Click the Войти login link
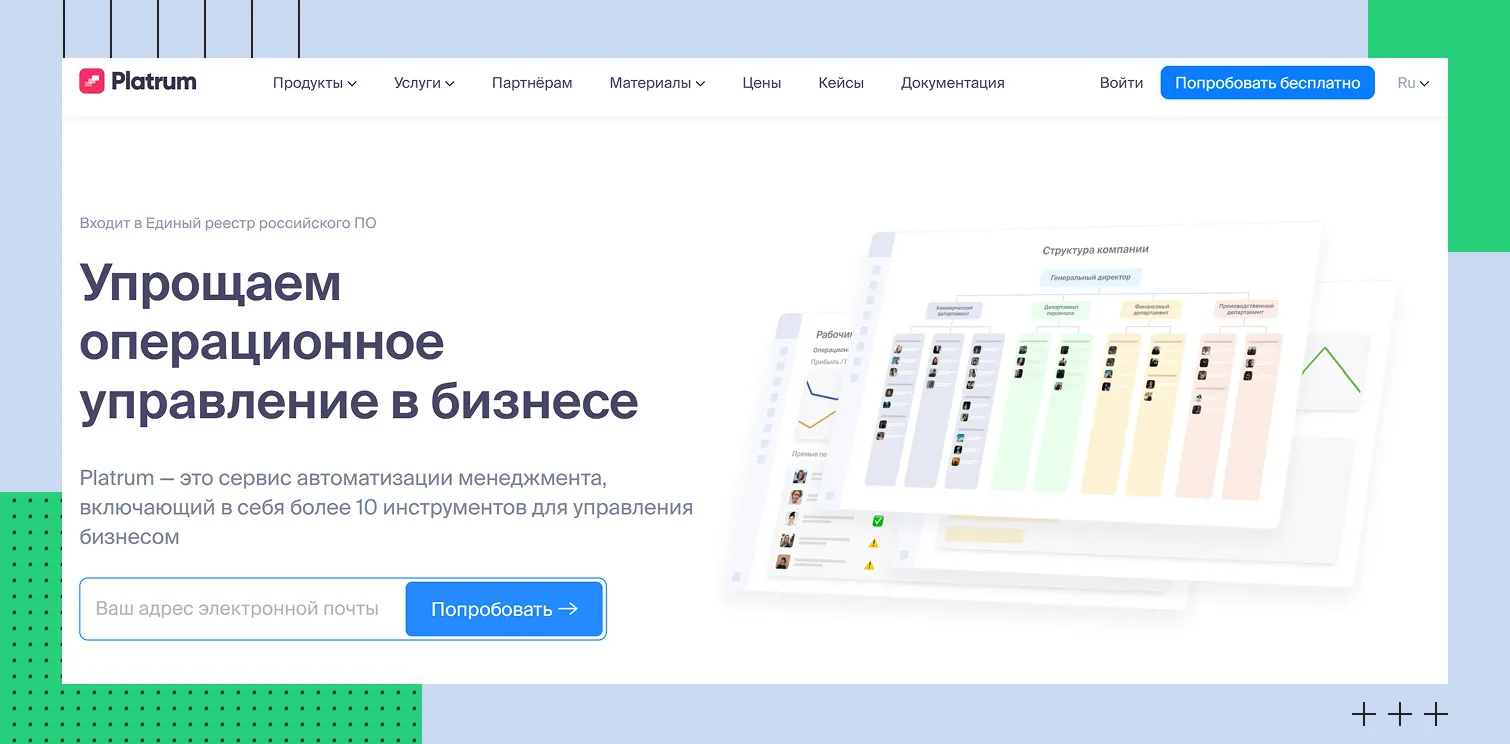The height and width of the screenshot is (744, 1510). [1121, 83]
